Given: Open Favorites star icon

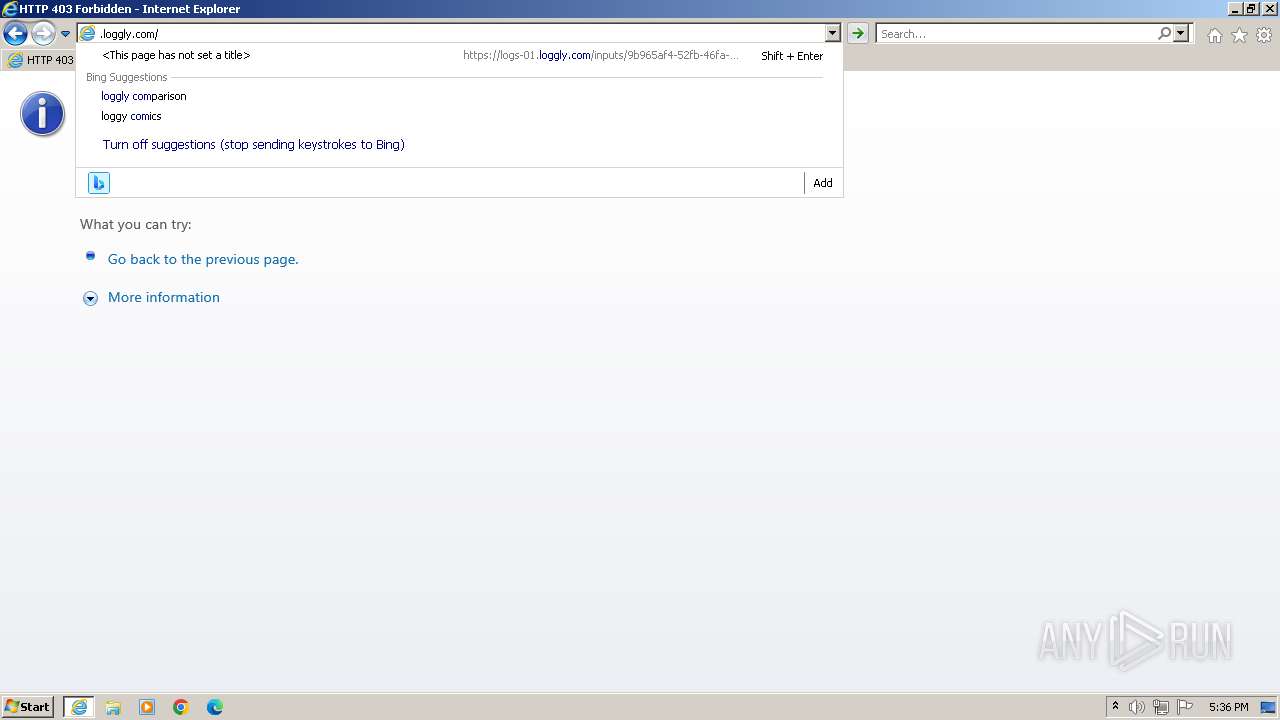Looking at the screenshot, I should tap(1239, 35).
